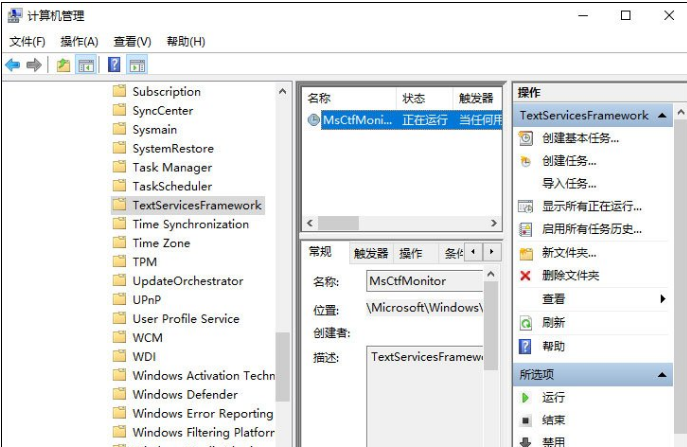Click task list horizontal scrollbar right arrow

tap(494, 223)
